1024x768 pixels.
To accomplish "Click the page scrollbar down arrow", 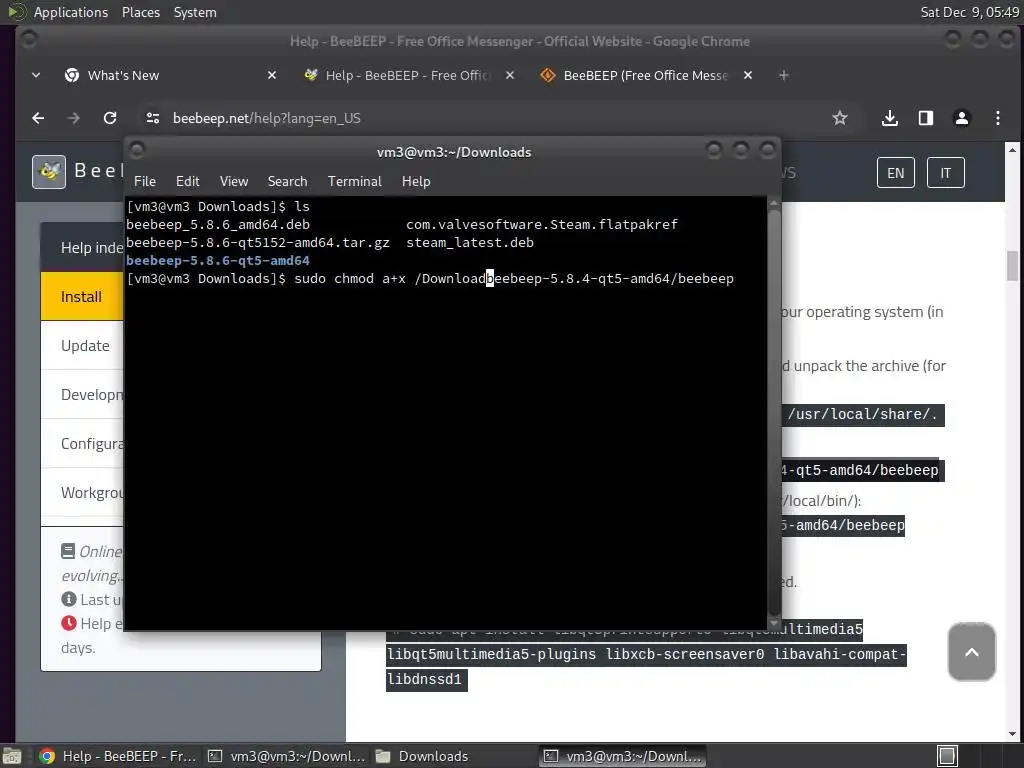I will click(1012, 734).
